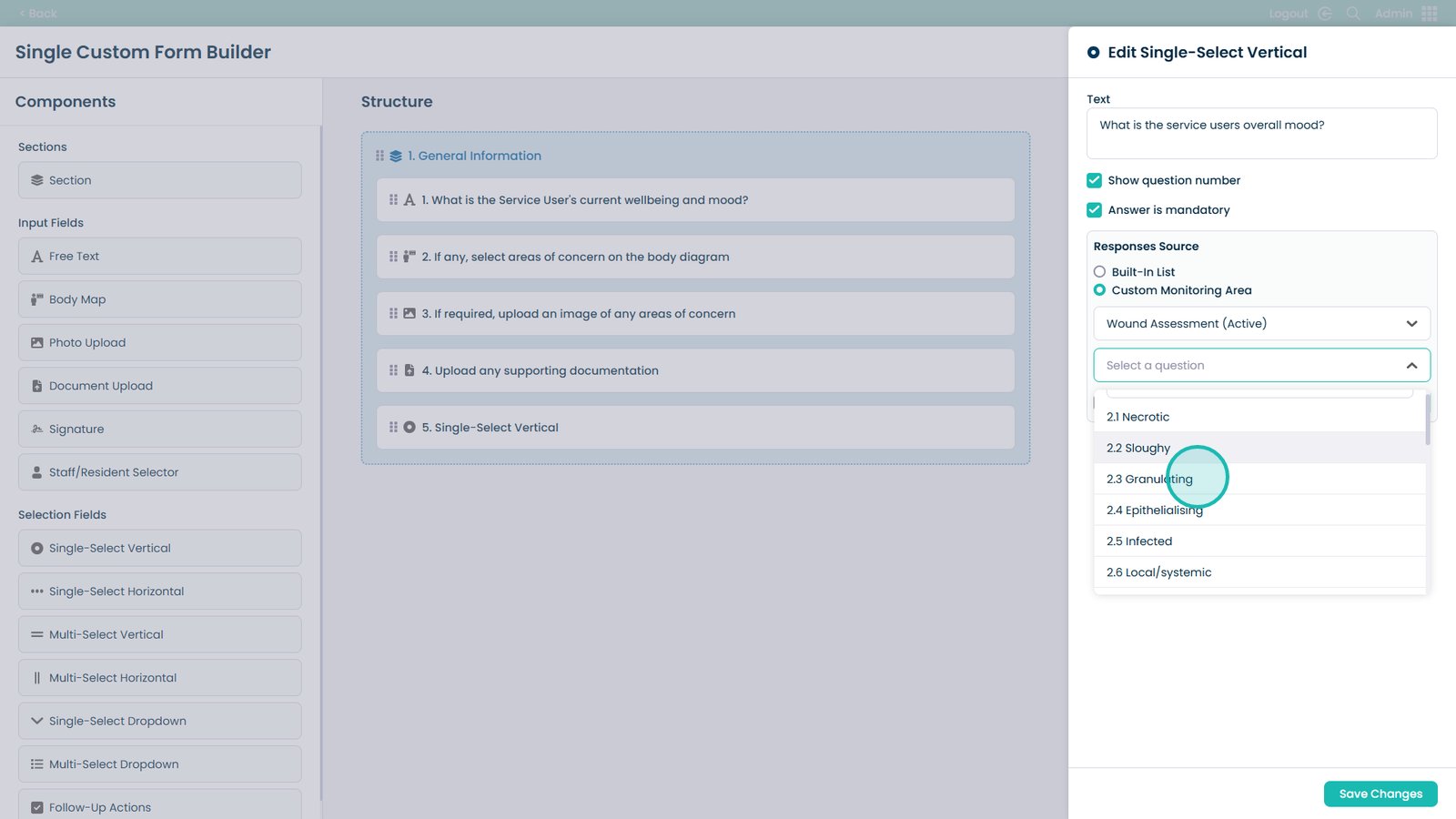
Task: Select the Built-In List radio option
Action: click(x=1100, y=272)
